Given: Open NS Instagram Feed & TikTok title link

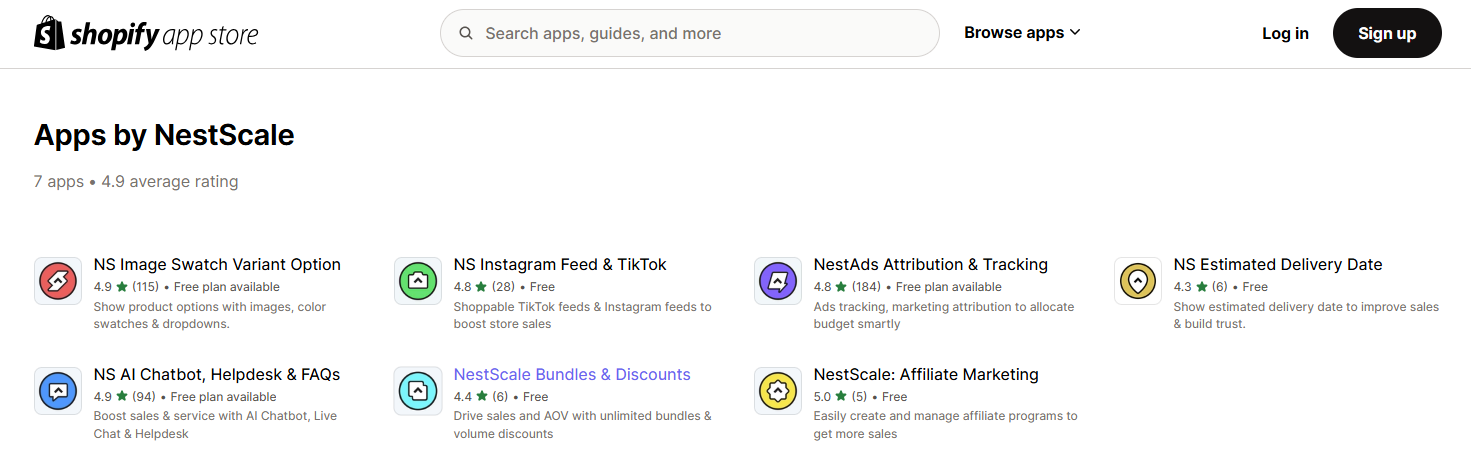Looking at the screenshot, I should (x=560, y=265).
